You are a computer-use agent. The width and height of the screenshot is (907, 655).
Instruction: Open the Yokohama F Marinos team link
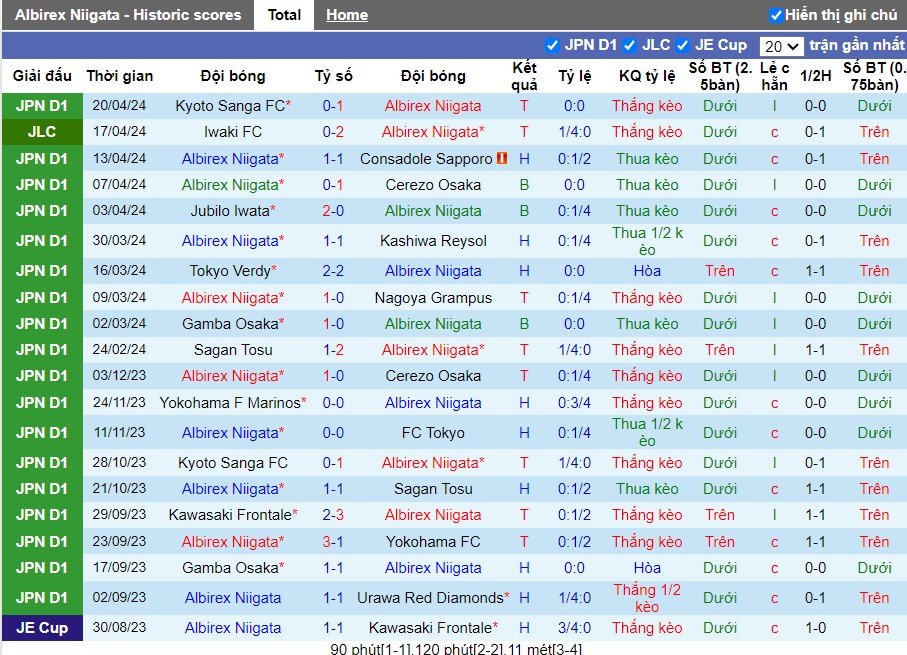pos(230,403)
